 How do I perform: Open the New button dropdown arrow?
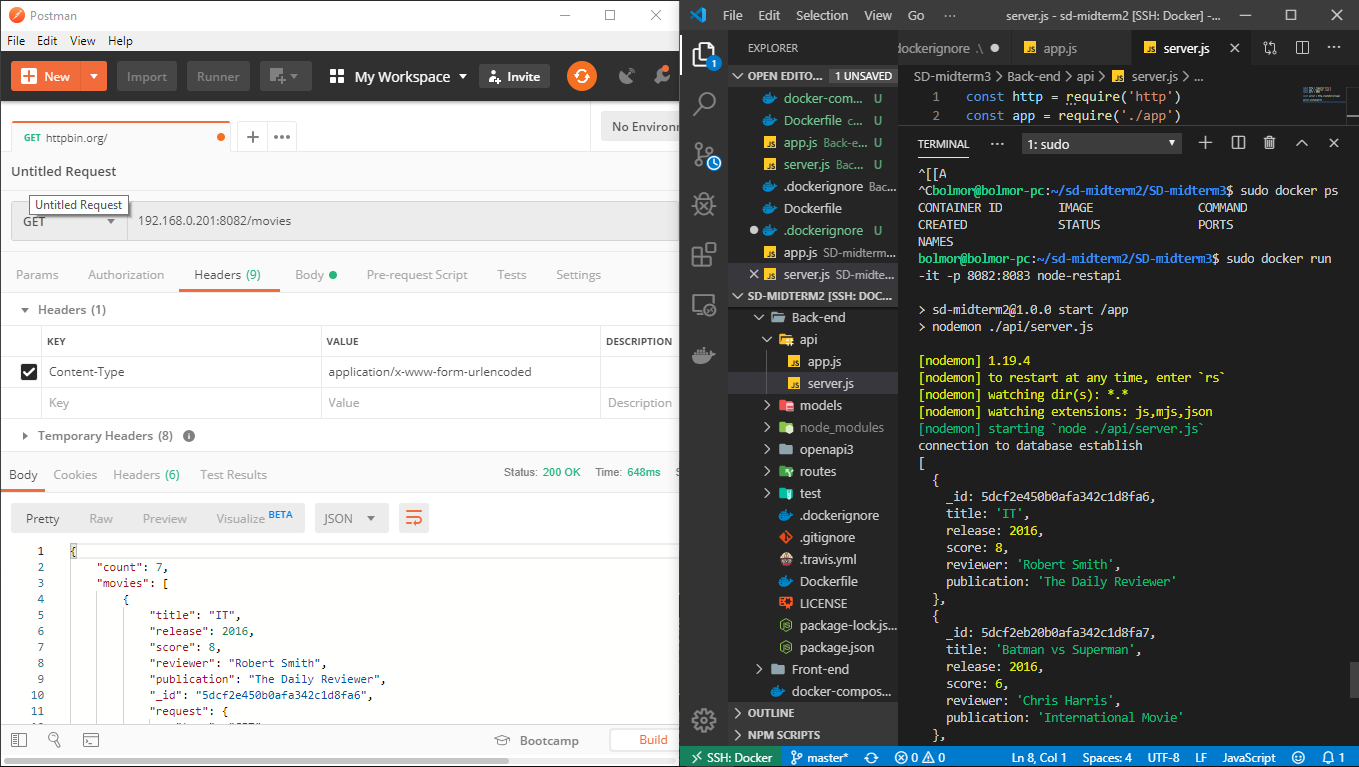tap(93, 76)
